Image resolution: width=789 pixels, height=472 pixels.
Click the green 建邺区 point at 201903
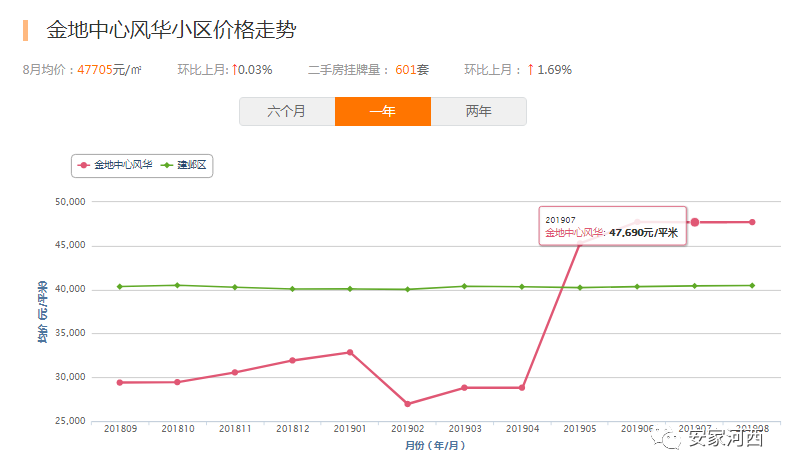tap(464, 286)
